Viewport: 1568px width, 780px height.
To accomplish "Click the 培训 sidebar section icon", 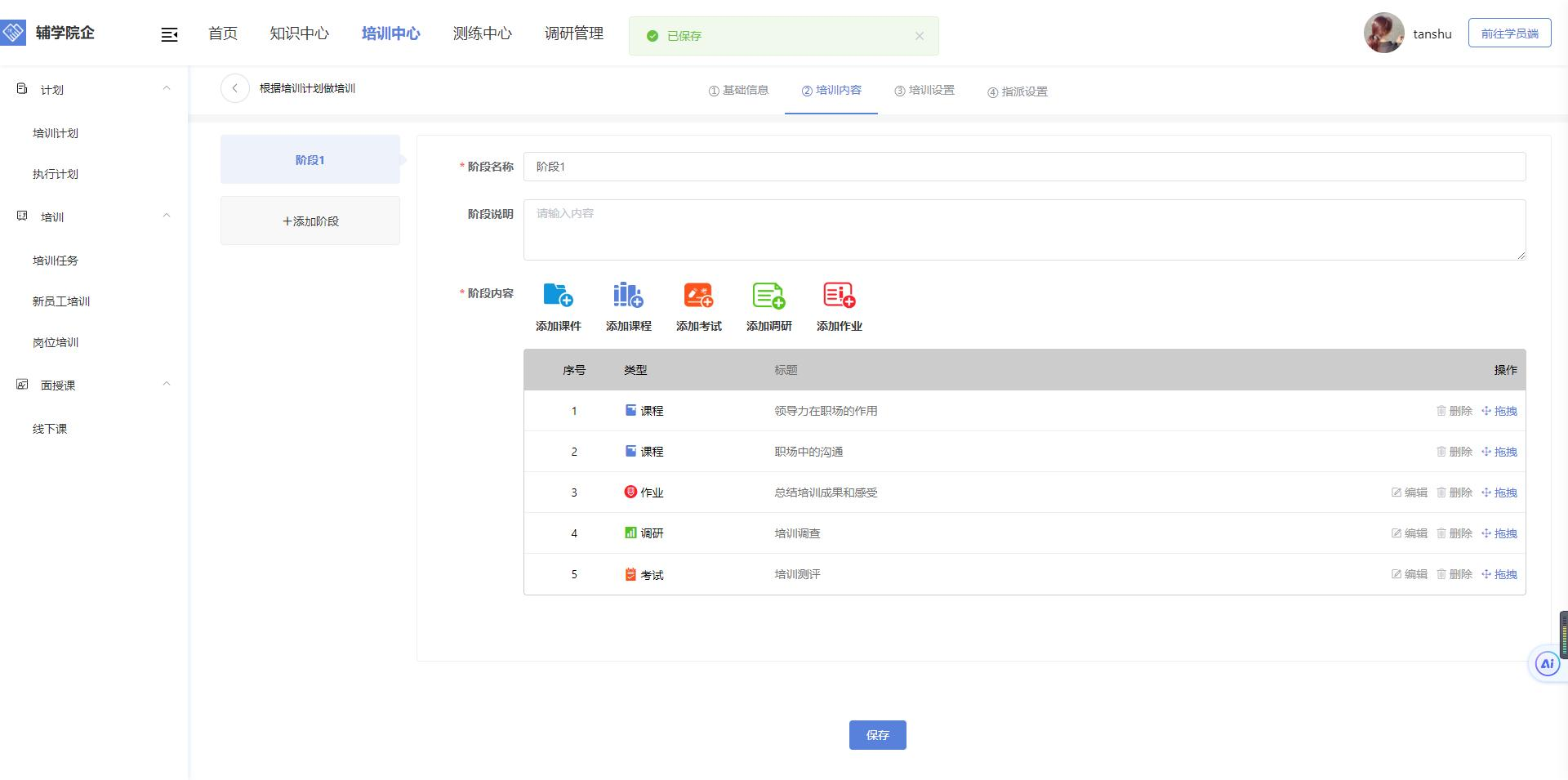I will (x=22, y=216).
